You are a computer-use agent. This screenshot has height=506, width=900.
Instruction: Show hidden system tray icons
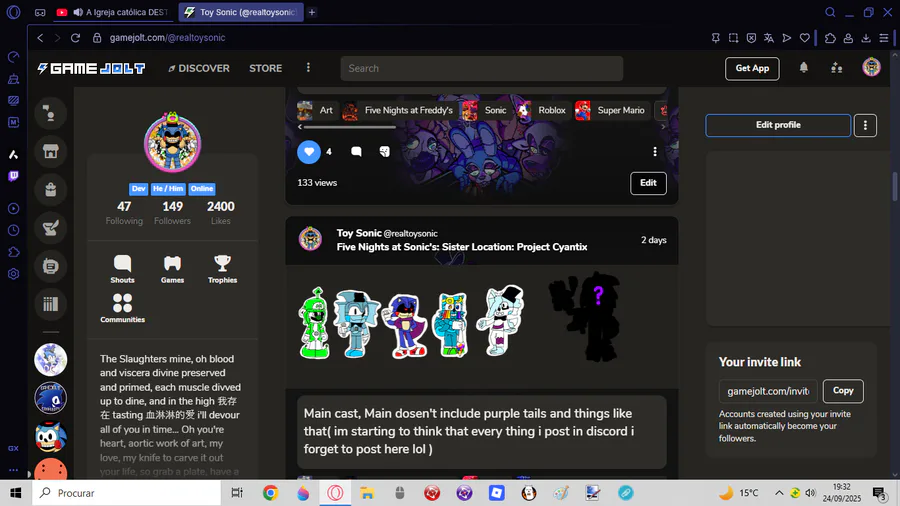coord(779,493)
